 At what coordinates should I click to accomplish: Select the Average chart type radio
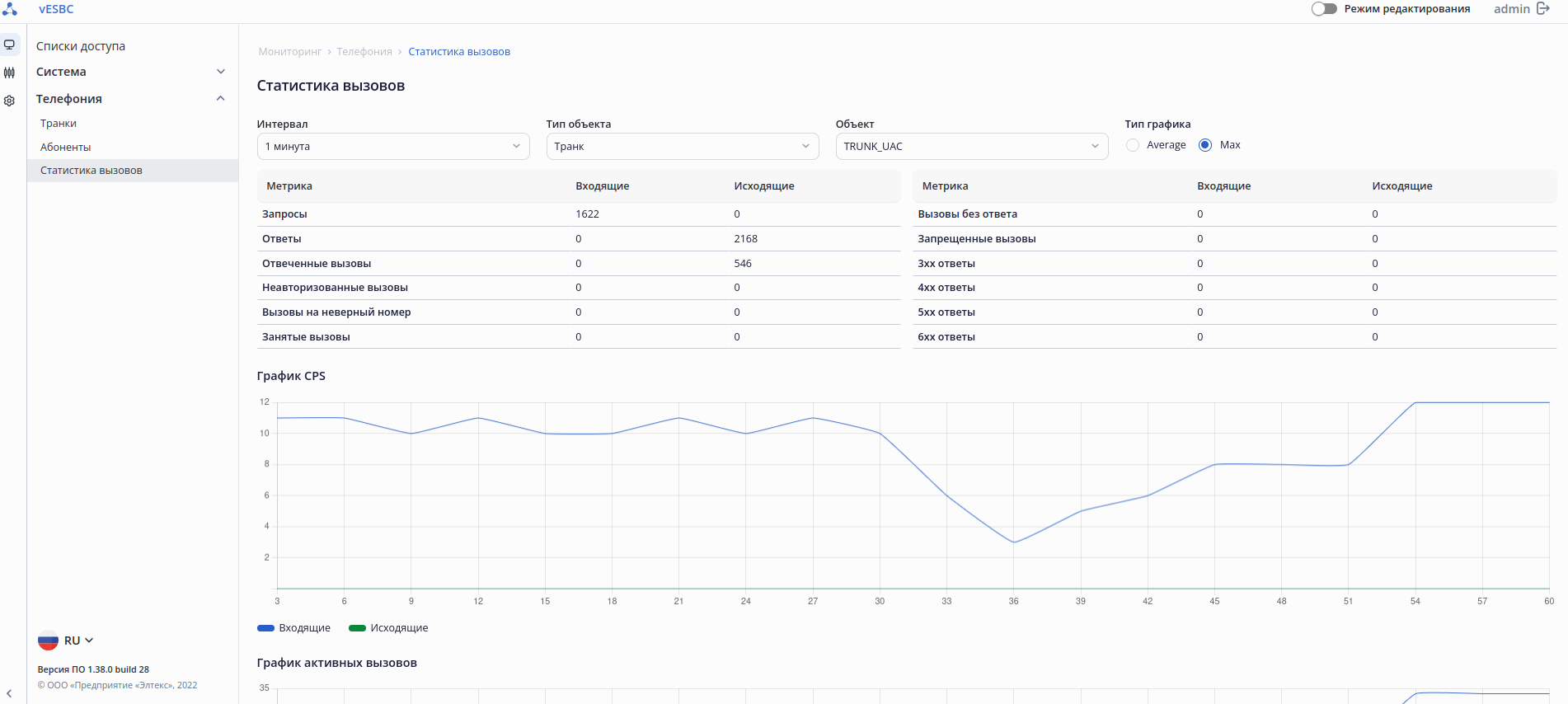(x=1133, y=145)
